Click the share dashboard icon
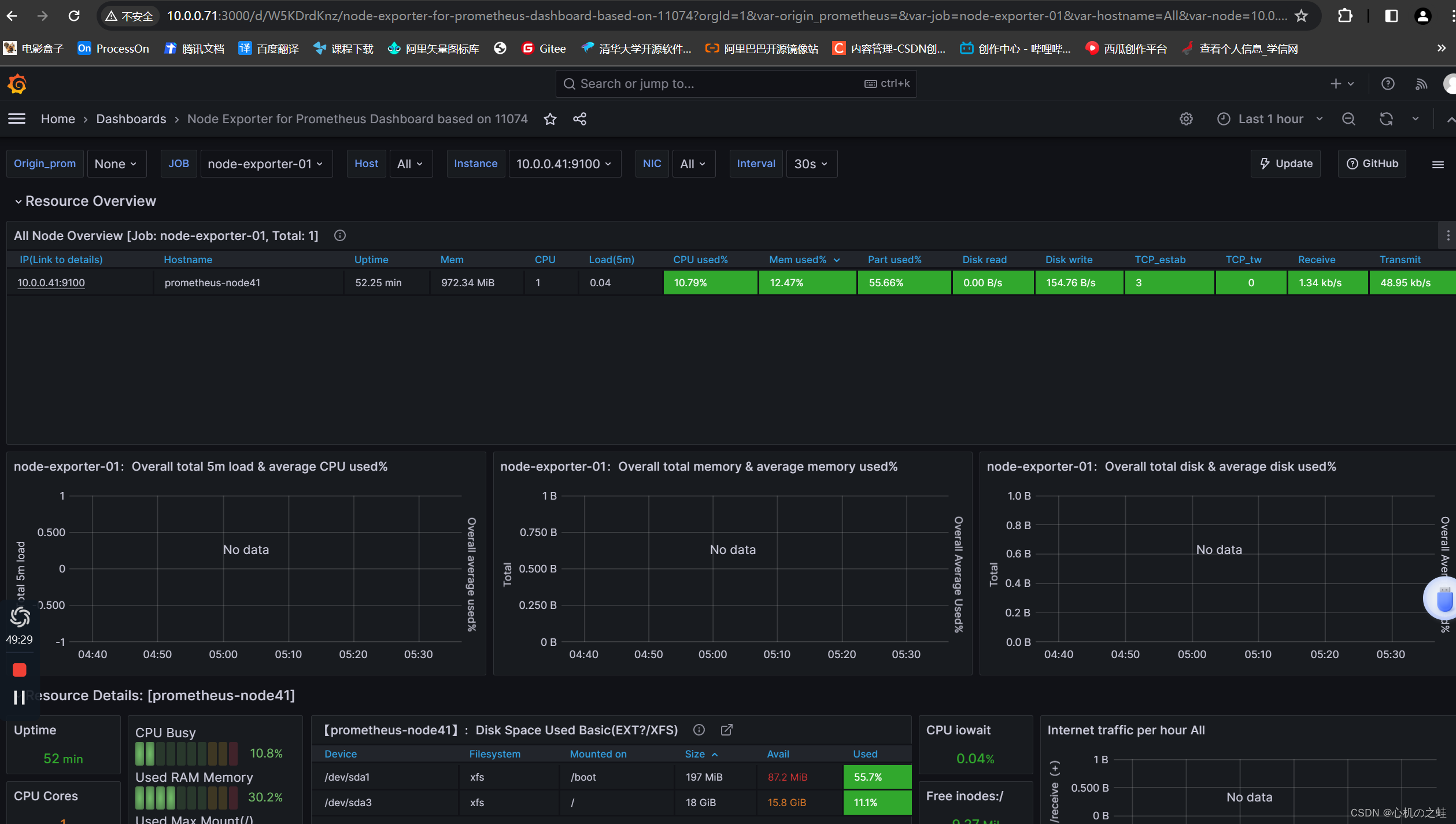The height and width of the screenshot is (824, 1456). (x=579, y=119)
